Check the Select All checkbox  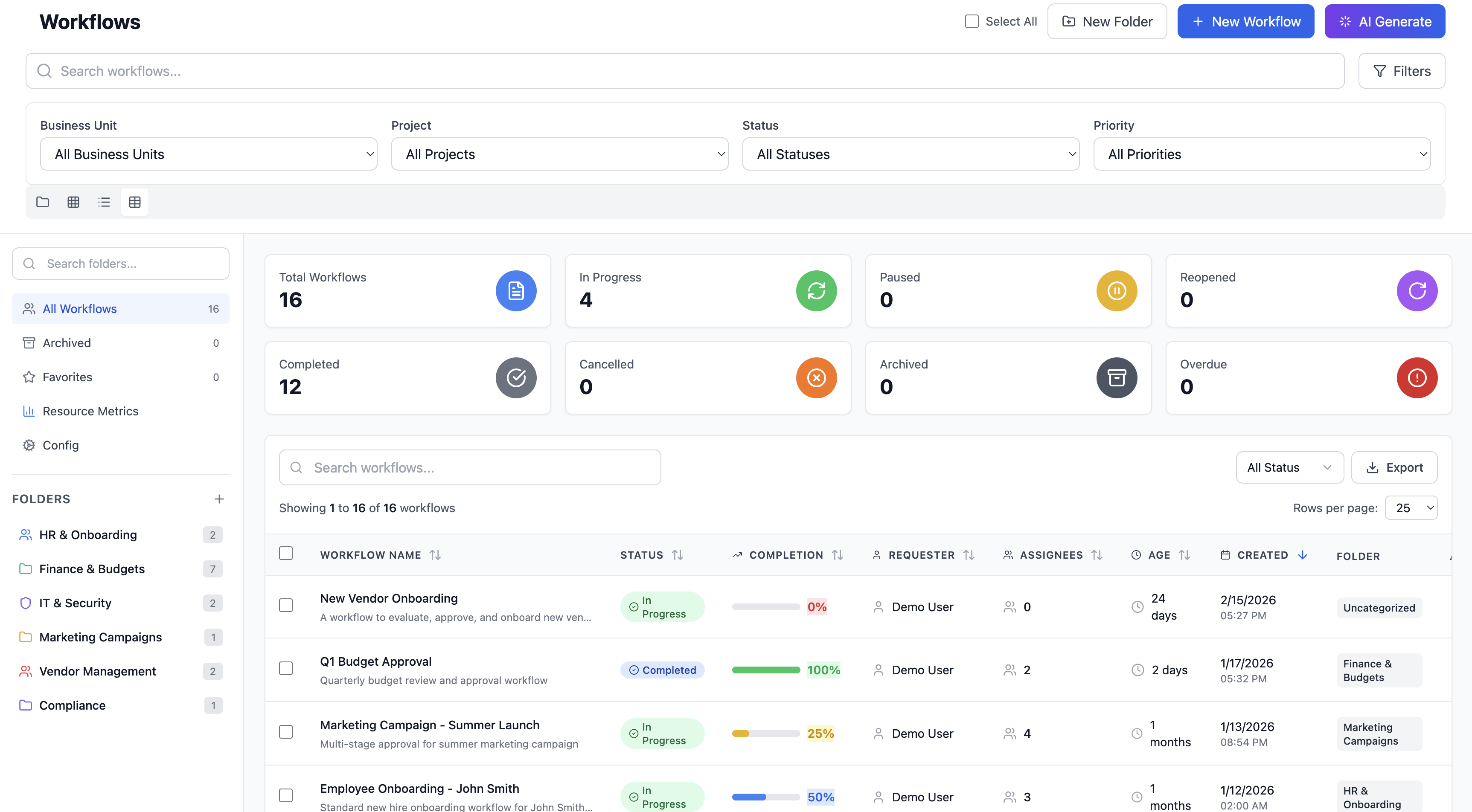(972, 21)
